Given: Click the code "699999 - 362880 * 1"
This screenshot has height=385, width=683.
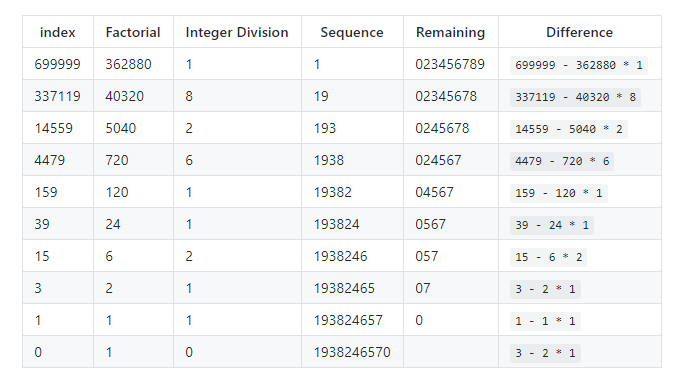Looking at the screenshot, I should 578,65.
